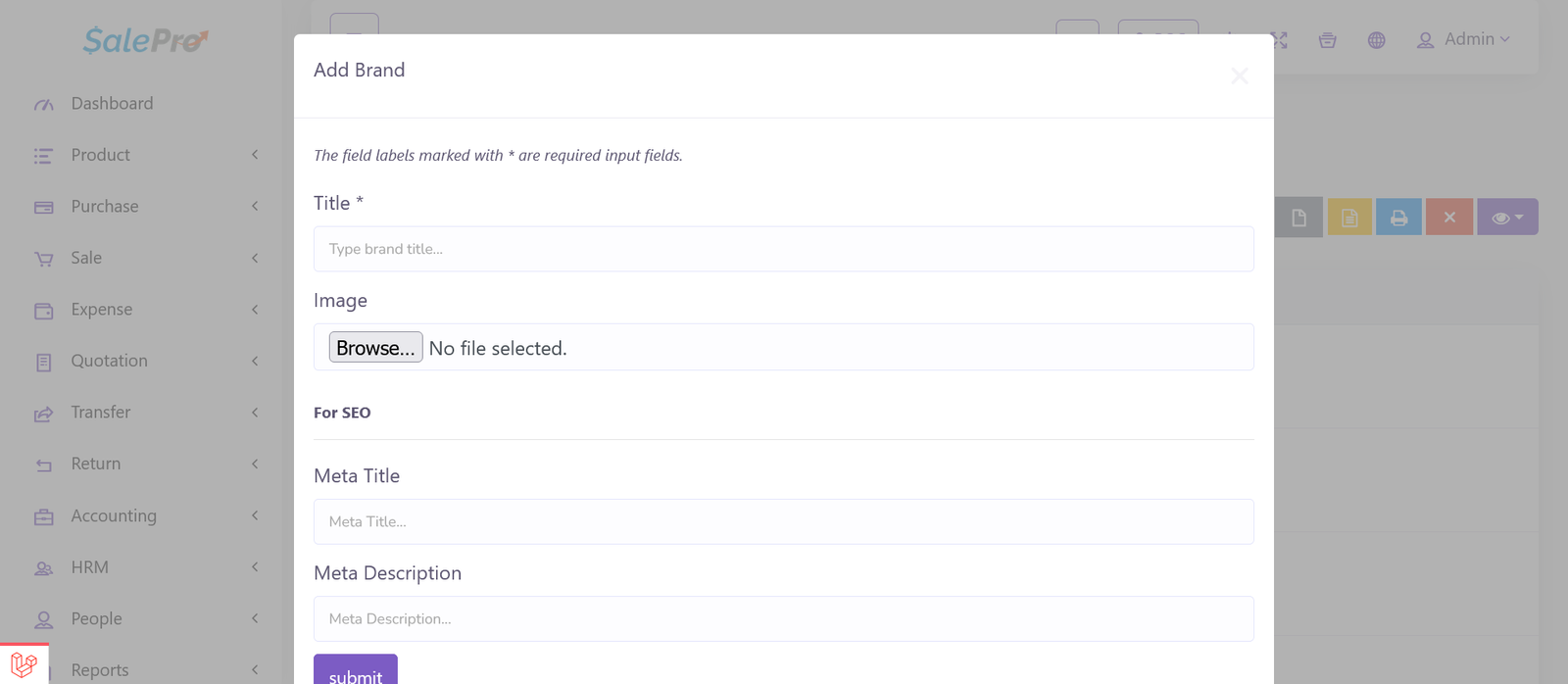This screenshot has height=684, width=1568.
Task: Click the Laravel debug bar icon
Action: coord(24,664)
